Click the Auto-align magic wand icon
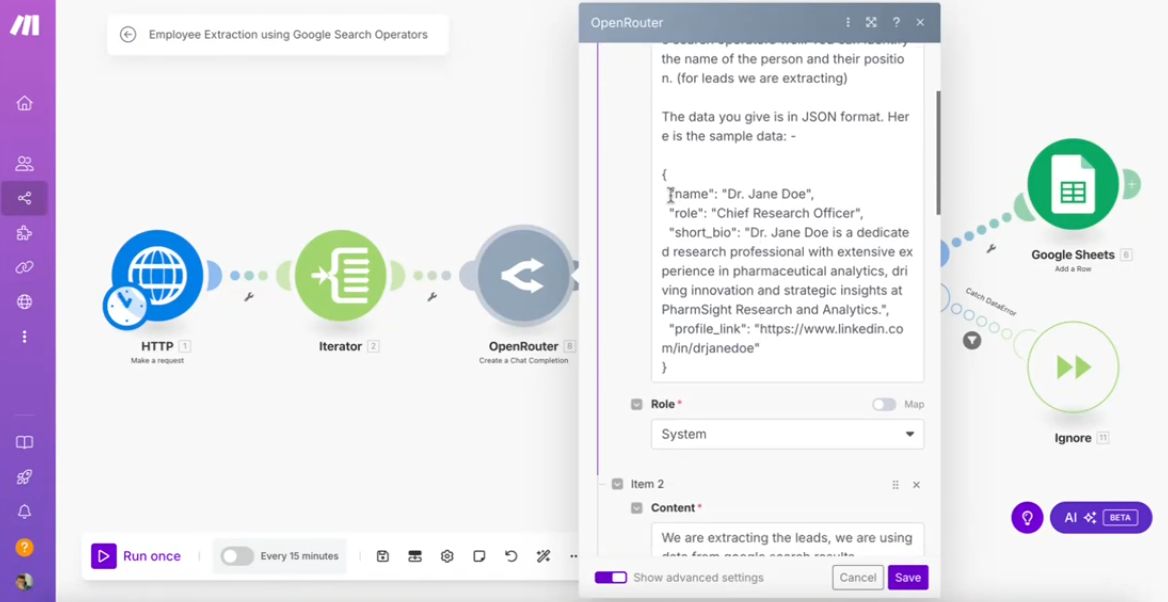This screenshot has width=1168, height=602. [x=543, y=556]
